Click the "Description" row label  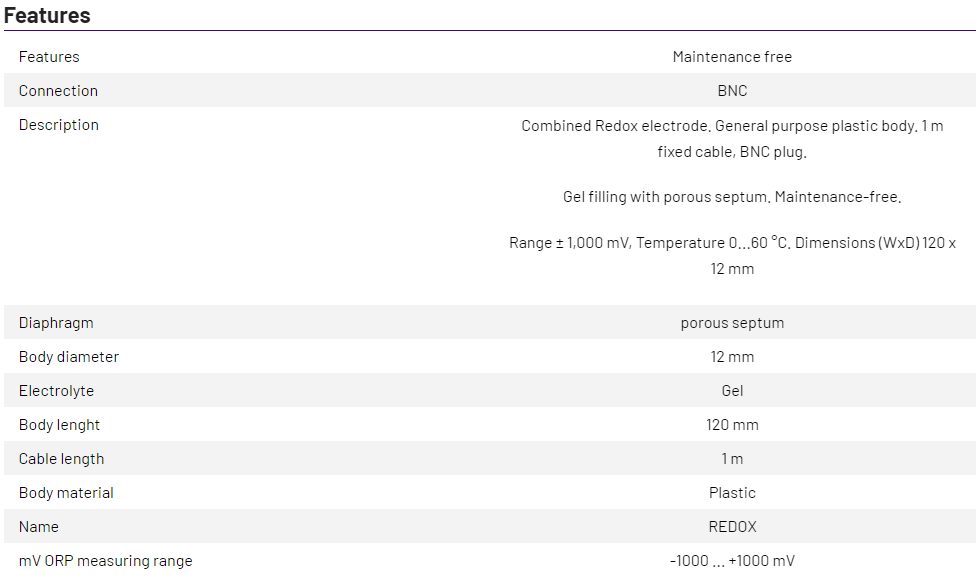click(x=58, y=125)
